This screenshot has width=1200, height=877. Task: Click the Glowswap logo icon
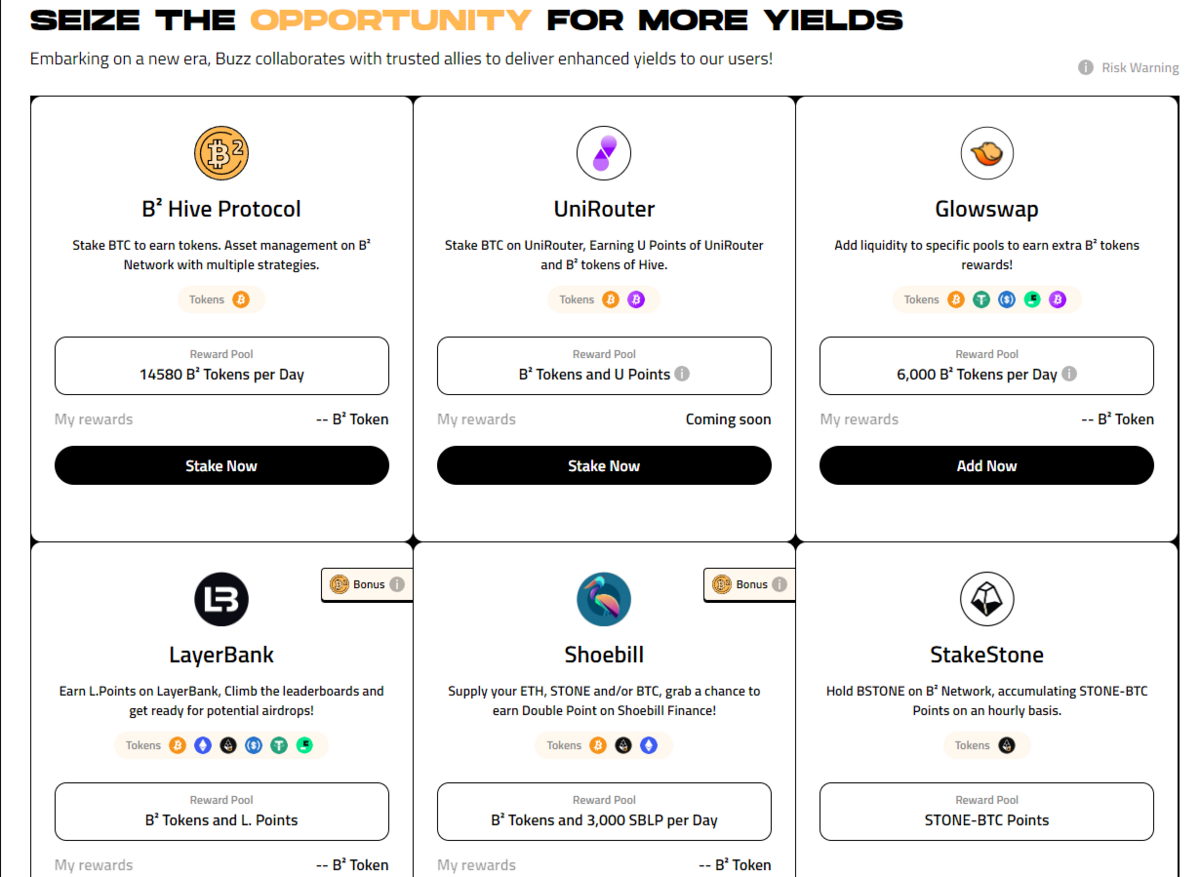(987, 153)
